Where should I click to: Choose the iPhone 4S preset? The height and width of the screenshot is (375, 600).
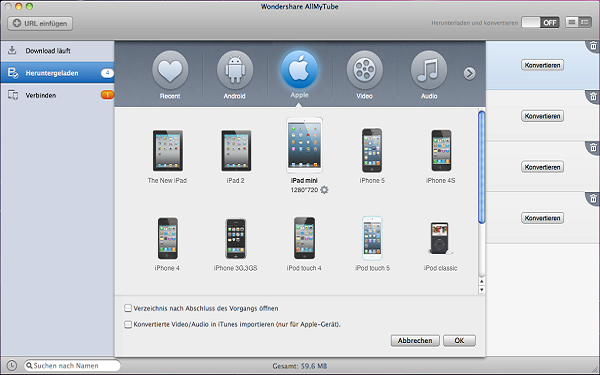[441, 156]
